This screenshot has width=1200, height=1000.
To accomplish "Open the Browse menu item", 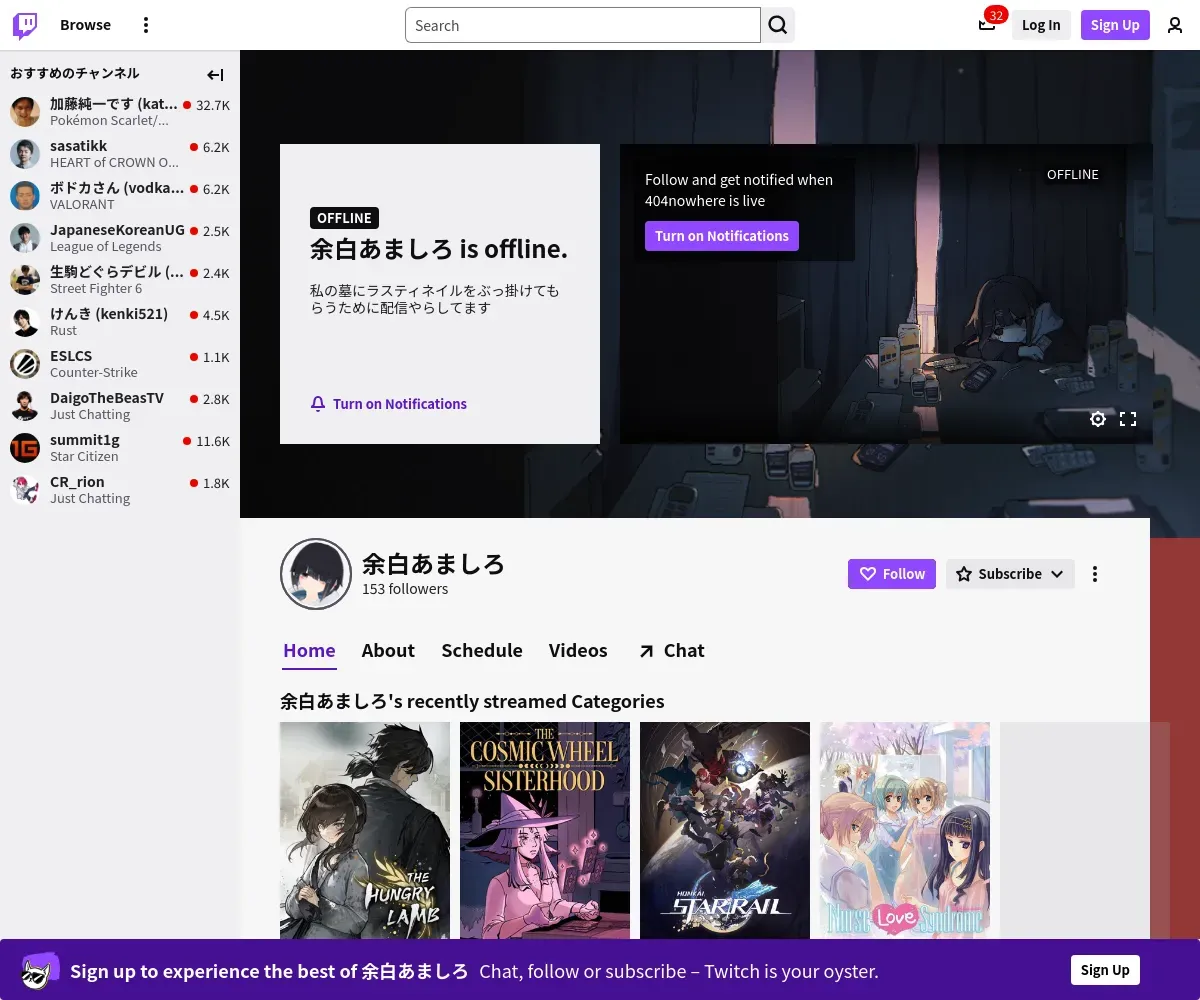I will pyautogui.click(x=85, y=25).
